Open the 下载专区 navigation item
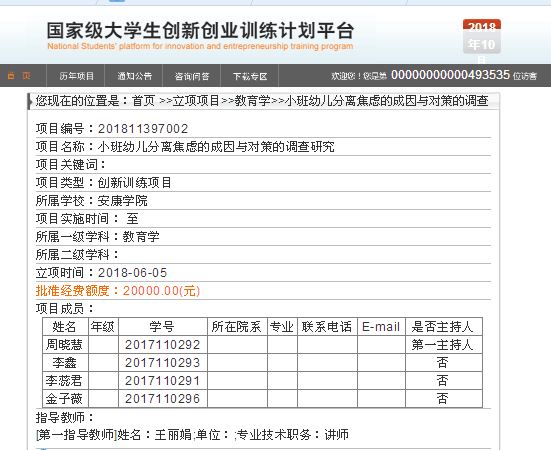Viewport: 551px width, 450px height. coord(250,76)
